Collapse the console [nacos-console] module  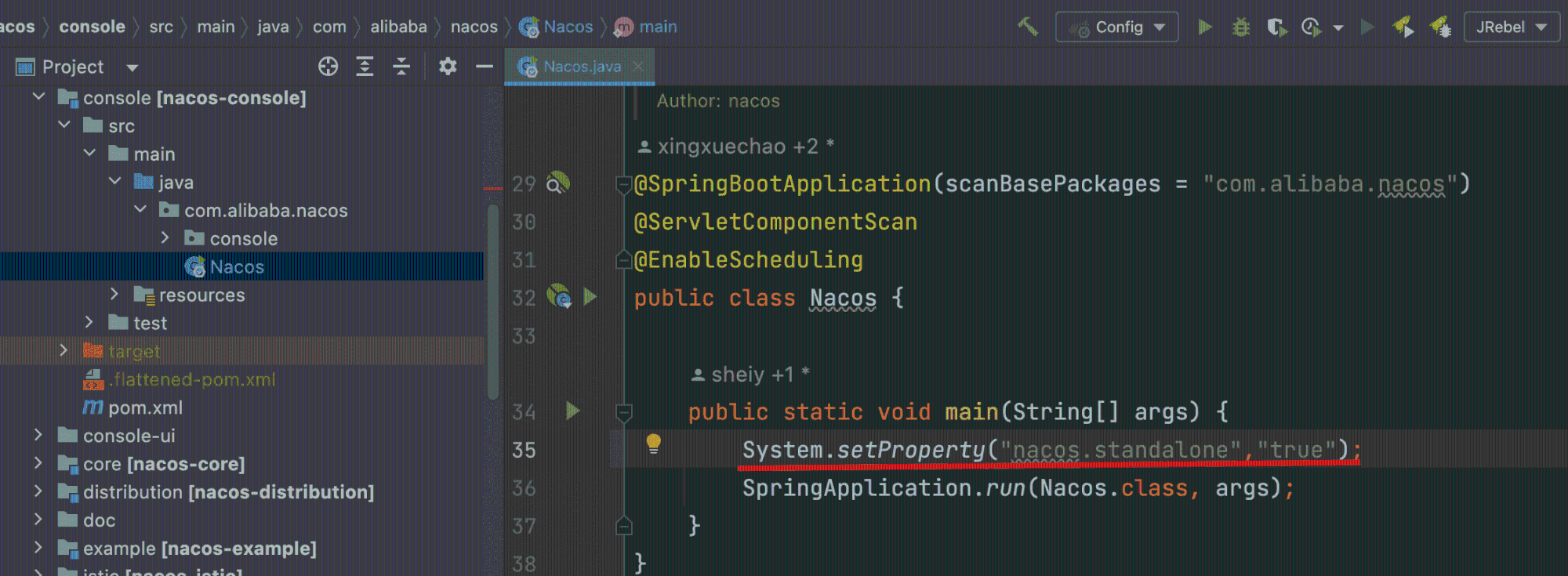point(38,97)
